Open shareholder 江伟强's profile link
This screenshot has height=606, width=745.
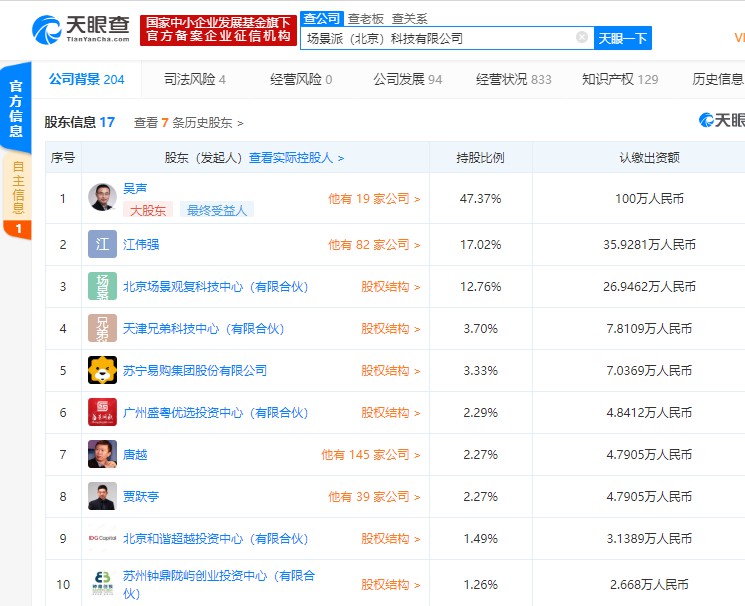pyautogui.click(x=141, y=245)
